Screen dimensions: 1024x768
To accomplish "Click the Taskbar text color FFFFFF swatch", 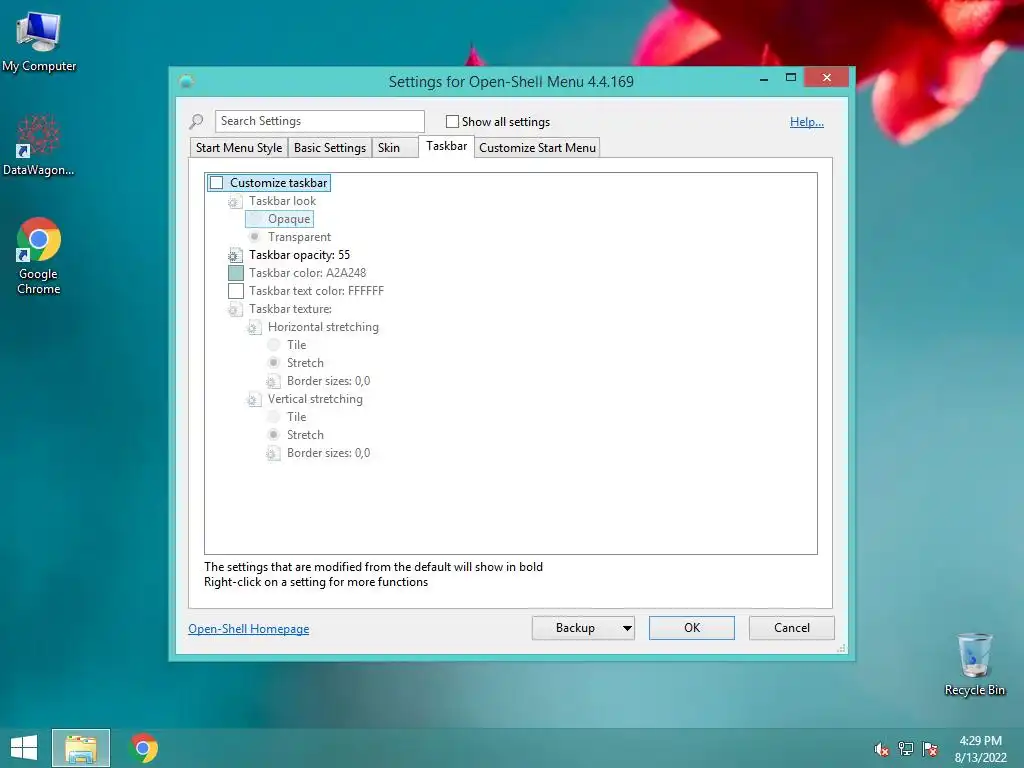I will coord(236,291).
